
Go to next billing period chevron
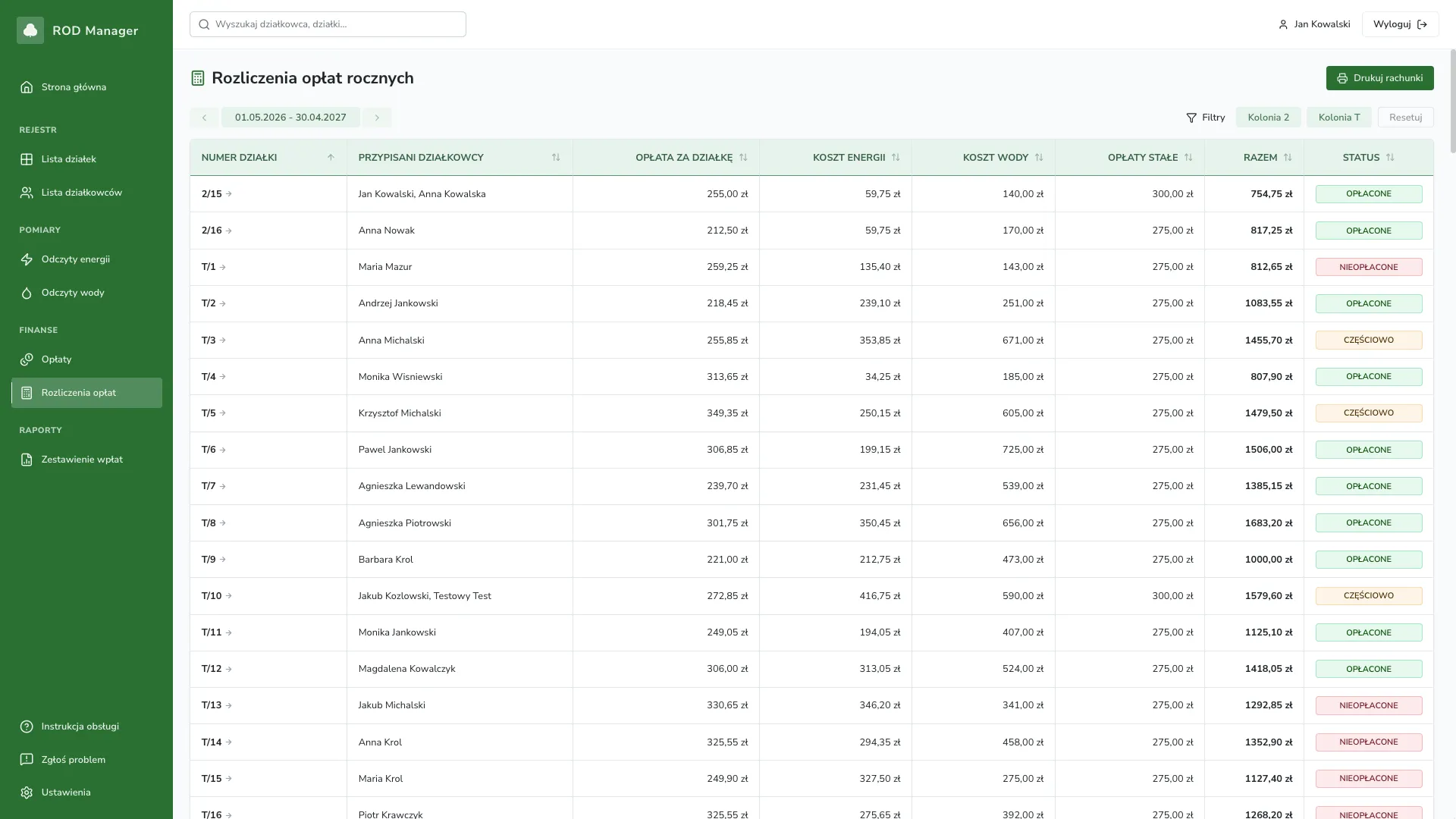pos(377,118)
